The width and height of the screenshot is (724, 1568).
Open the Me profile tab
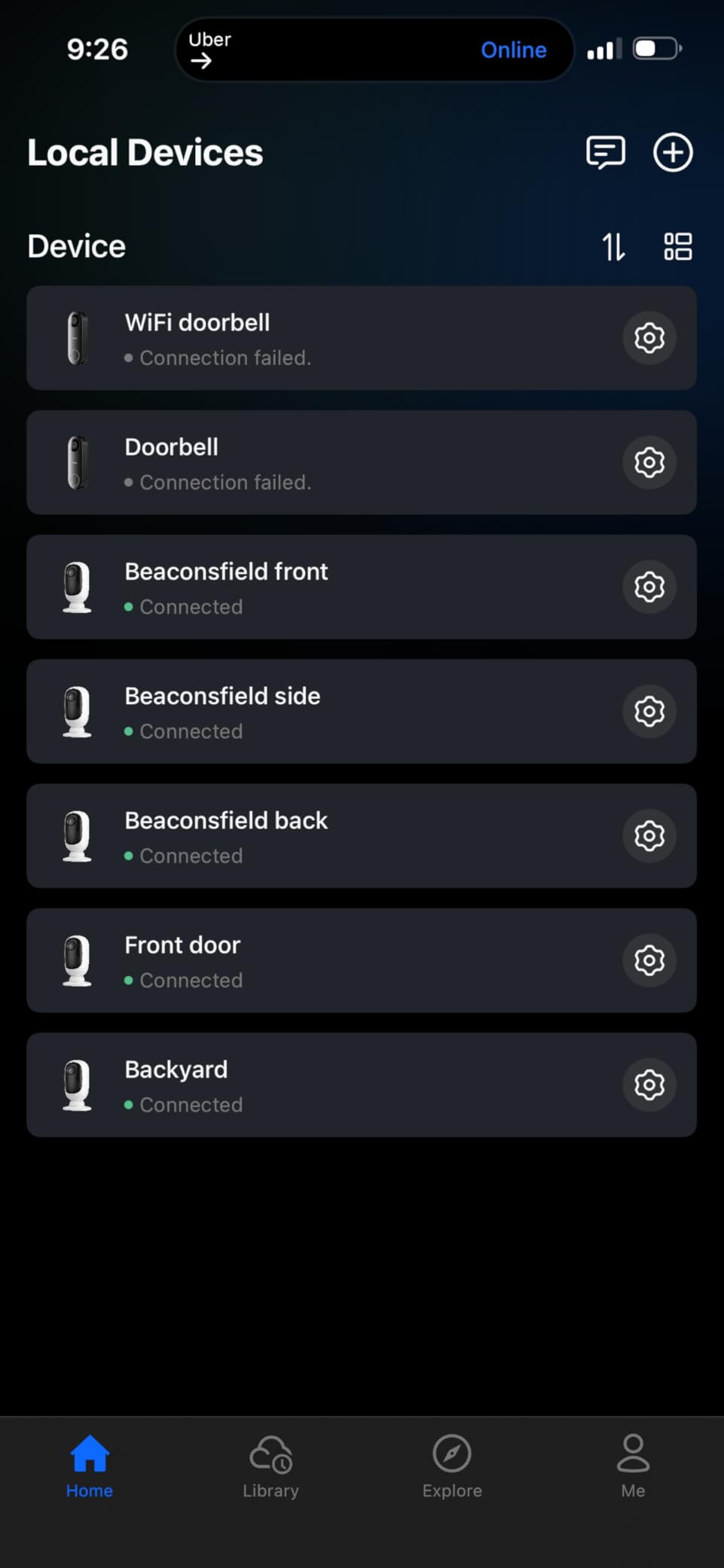click(x=633, y=1466)
